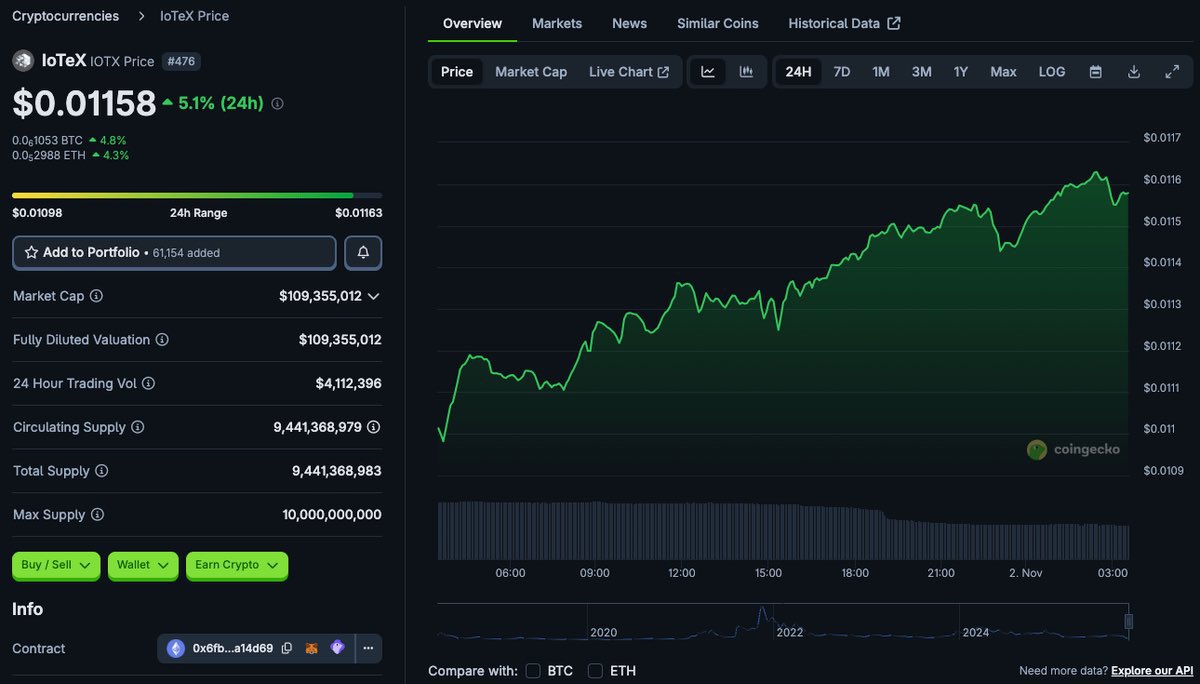This screenshot has height=684, width=1200.
Task: Switch to candlestick chart icon
Action: click(746, 72)
